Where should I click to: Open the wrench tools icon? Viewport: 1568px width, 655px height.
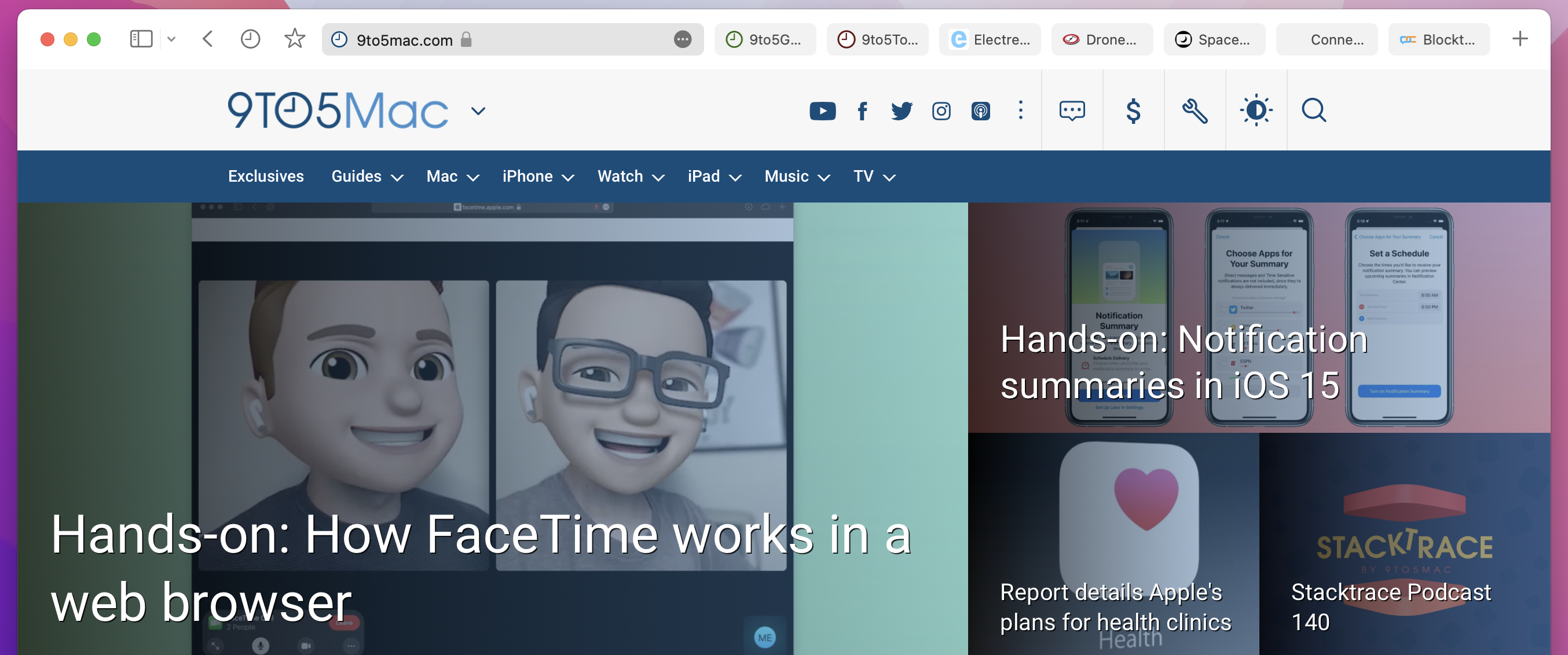[x=1195, y=111]
